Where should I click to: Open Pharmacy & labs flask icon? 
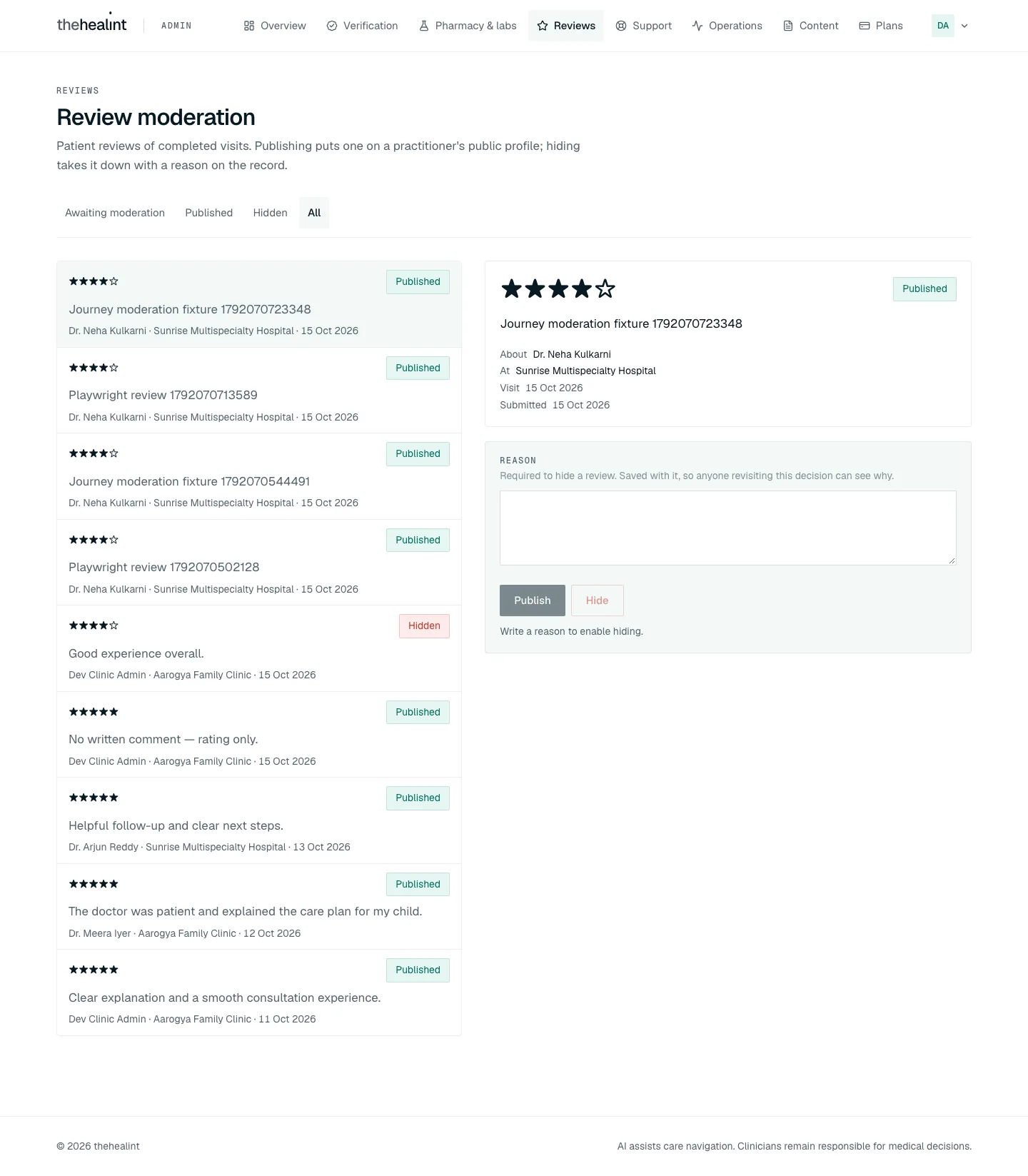424,26
